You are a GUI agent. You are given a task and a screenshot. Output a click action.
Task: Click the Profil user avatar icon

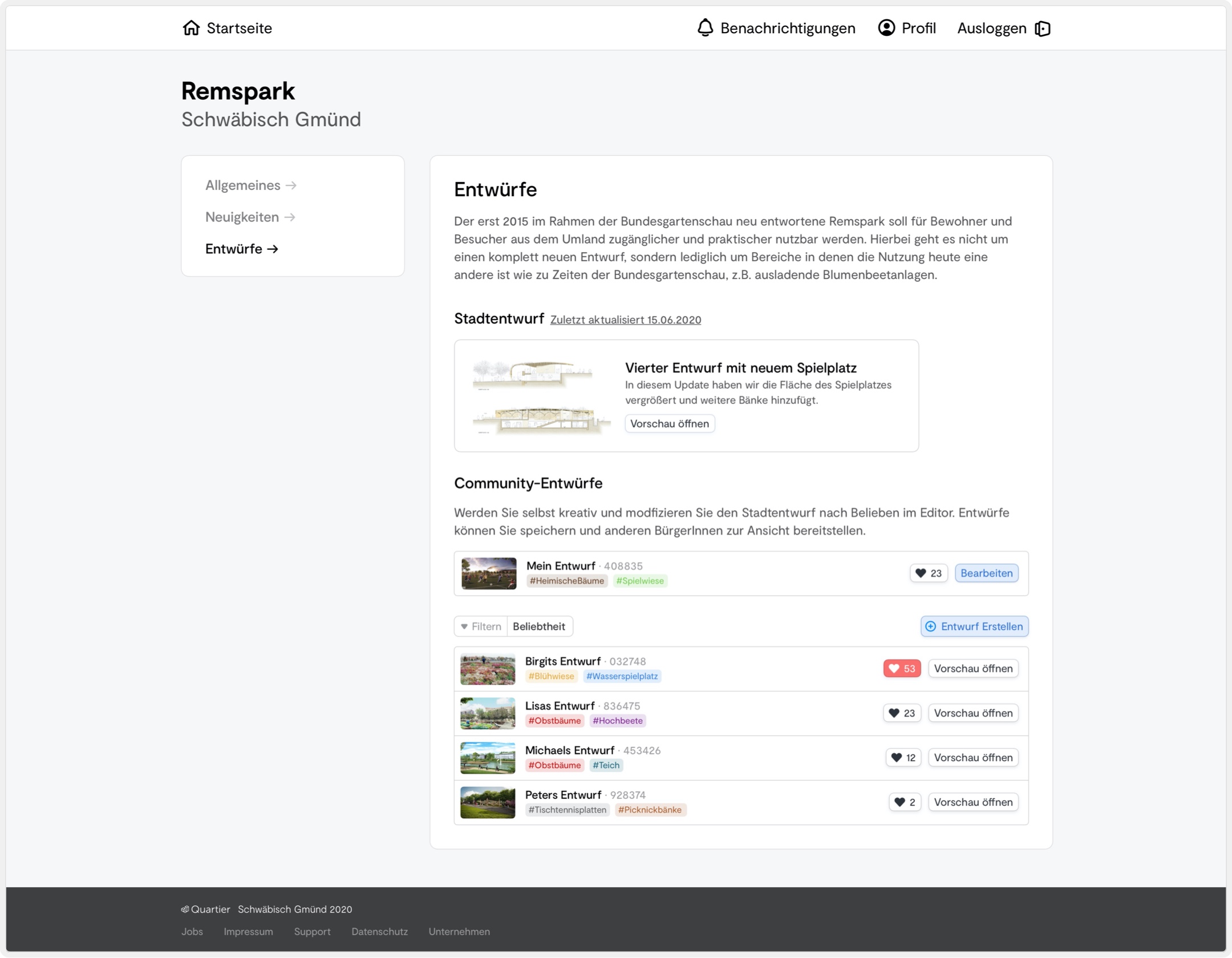(x=886, y=28)
